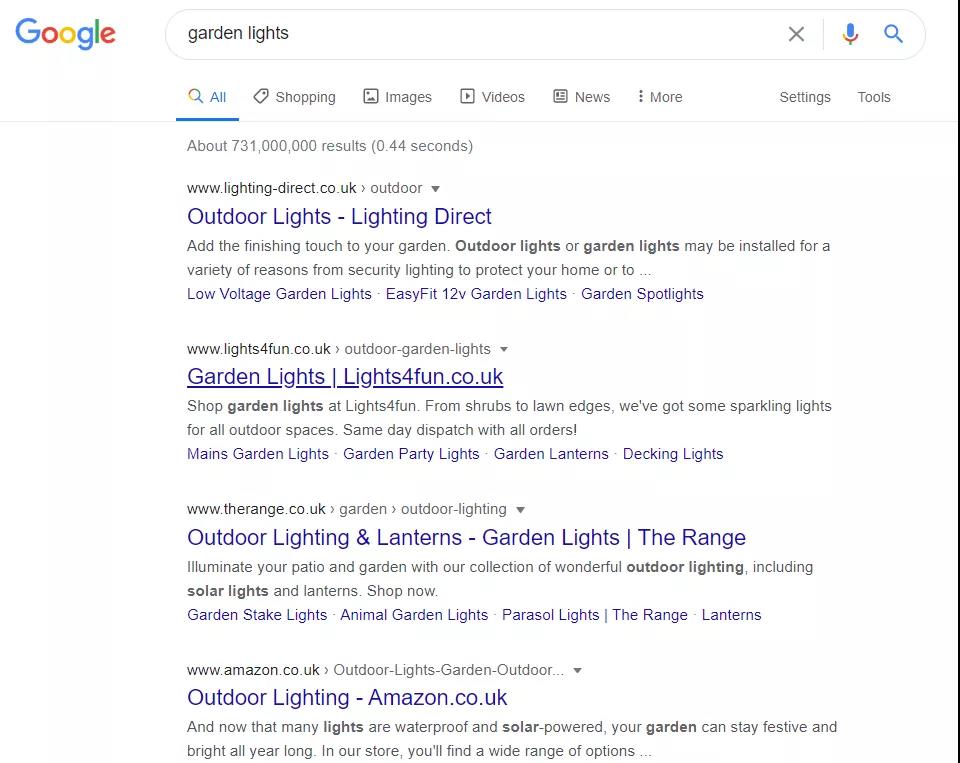The width and height of the screenshot is (960, 763).
Task: Switch to Images results tab
Action: click(x=397, y=97)
